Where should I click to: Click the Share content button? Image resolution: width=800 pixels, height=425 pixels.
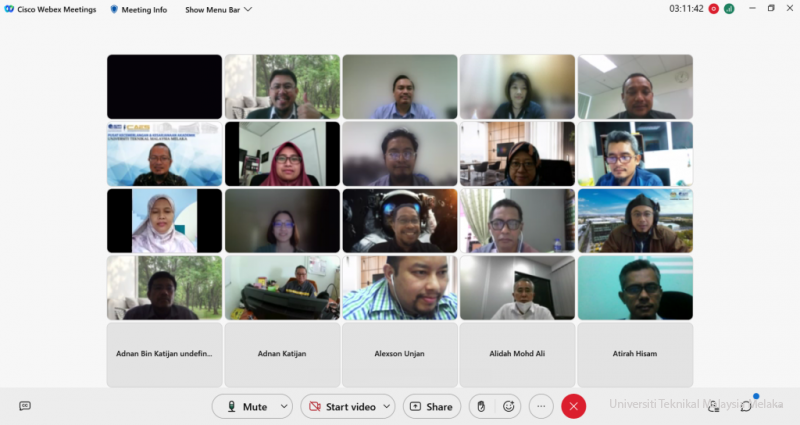[430, 407]
